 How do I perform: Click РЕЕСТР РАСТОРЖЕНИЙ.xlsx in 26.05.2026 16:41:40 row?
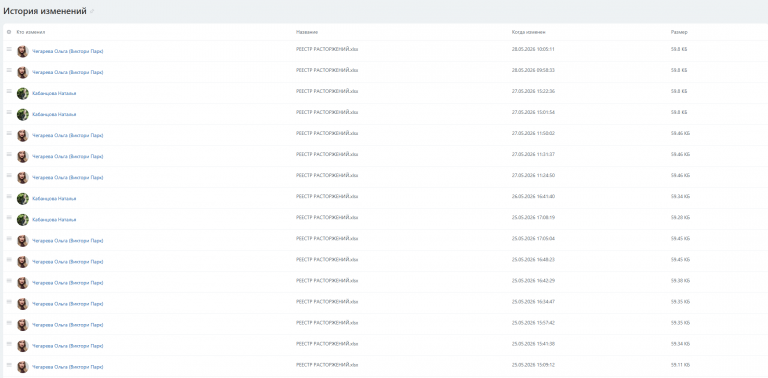coord(327,196)
